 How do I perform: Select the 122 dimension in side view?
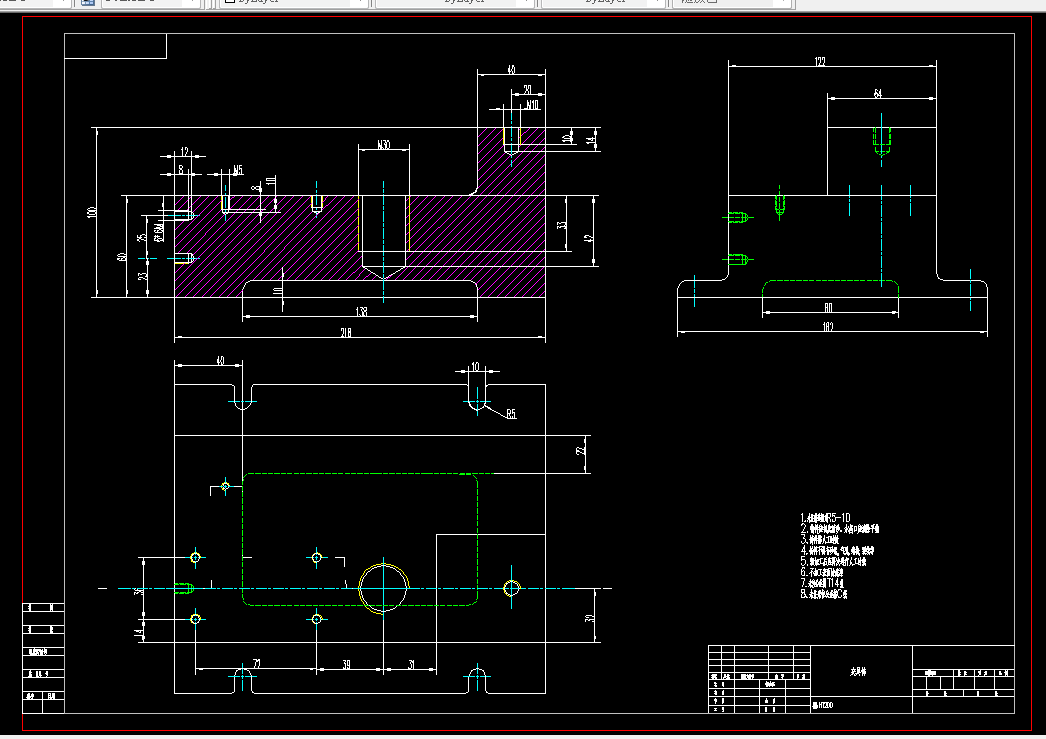coord(820,61)
